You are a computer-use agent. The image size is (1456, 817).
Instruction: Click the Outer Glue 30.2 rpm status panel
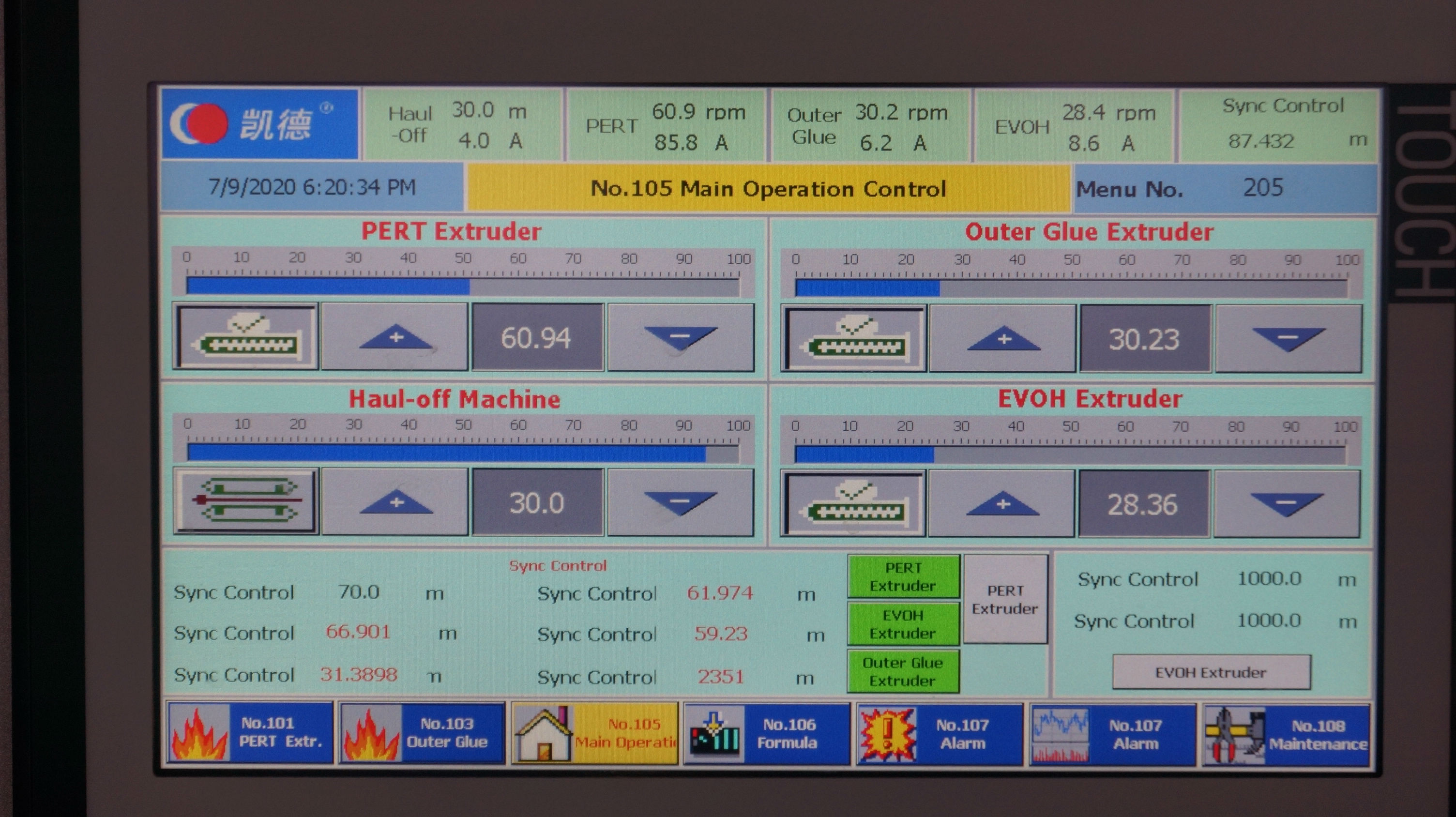pos(870,126)
